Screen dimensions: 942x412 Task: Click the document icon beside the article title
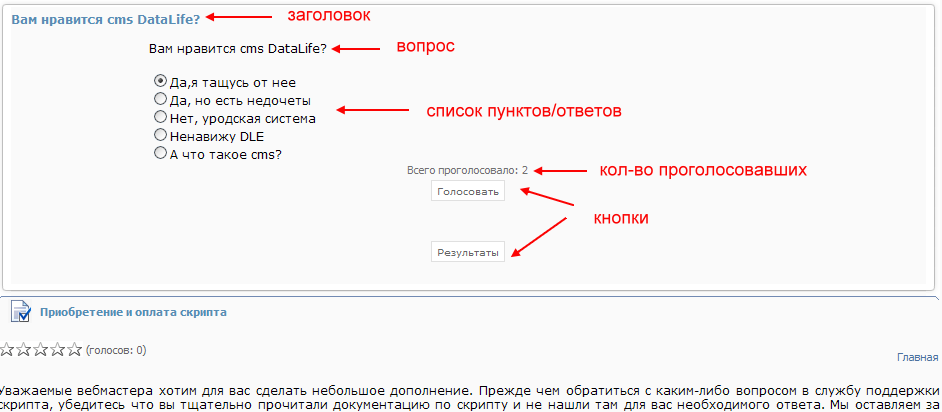pyautogui.click(x=21, y=311)
